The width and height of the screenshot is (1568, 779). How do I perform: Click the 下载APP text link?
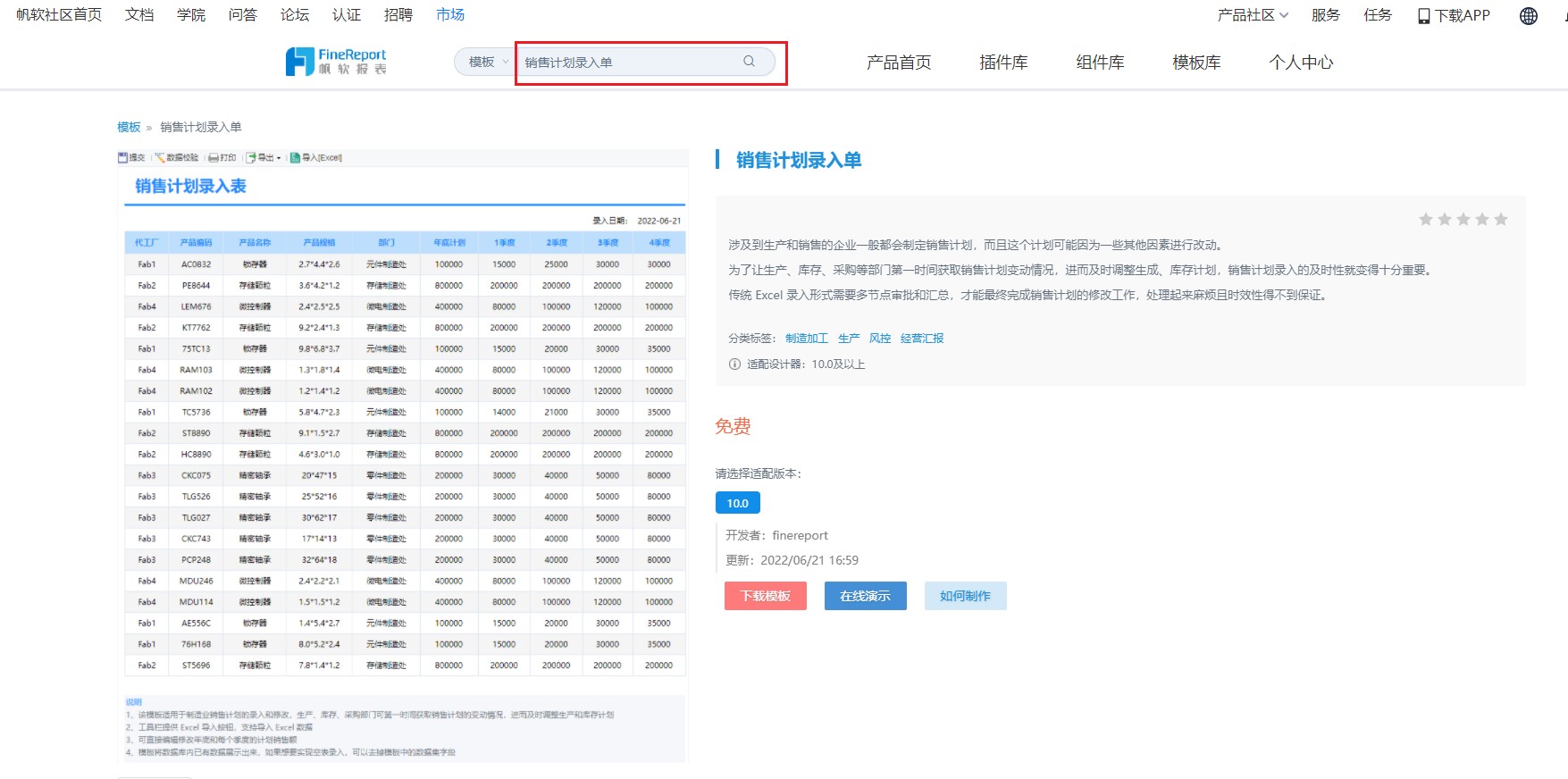1463,15
